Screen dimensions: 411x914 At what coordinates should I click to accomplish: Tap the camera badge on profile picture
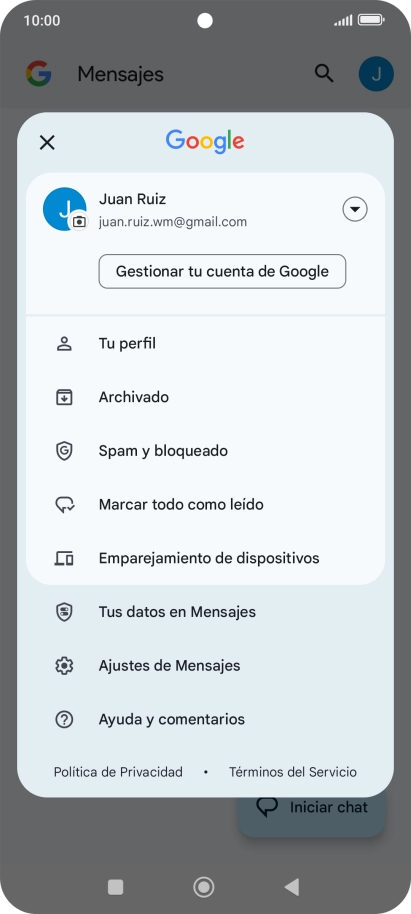(79, 222)
